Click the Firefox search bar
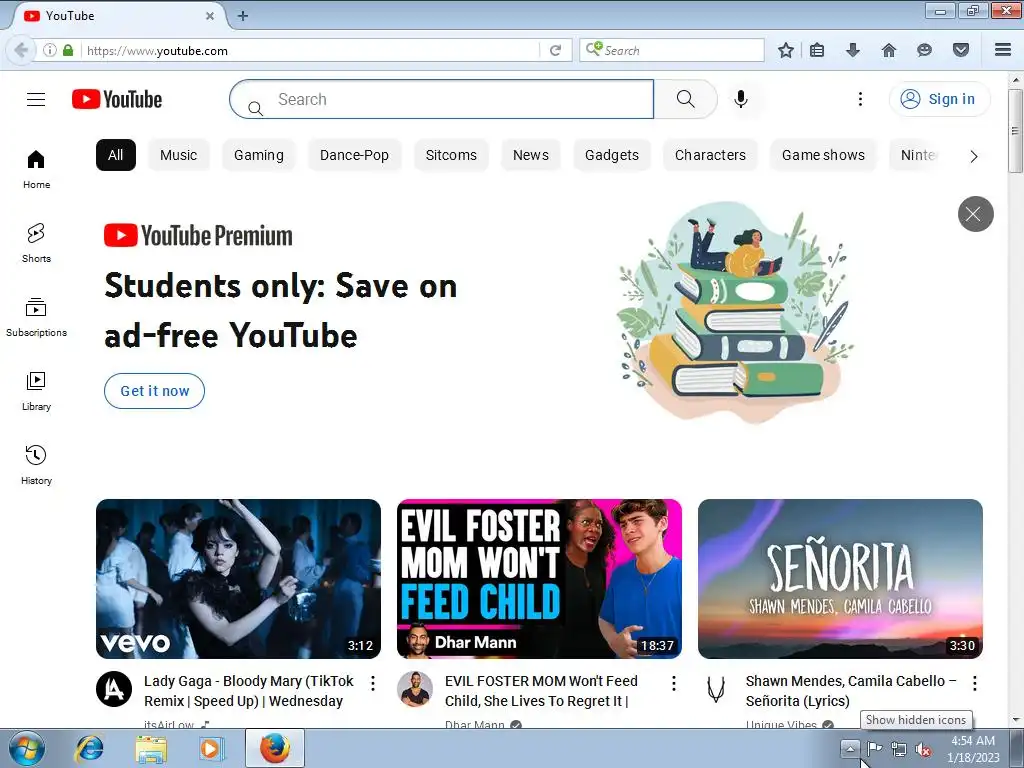 [x=671, y=50]
